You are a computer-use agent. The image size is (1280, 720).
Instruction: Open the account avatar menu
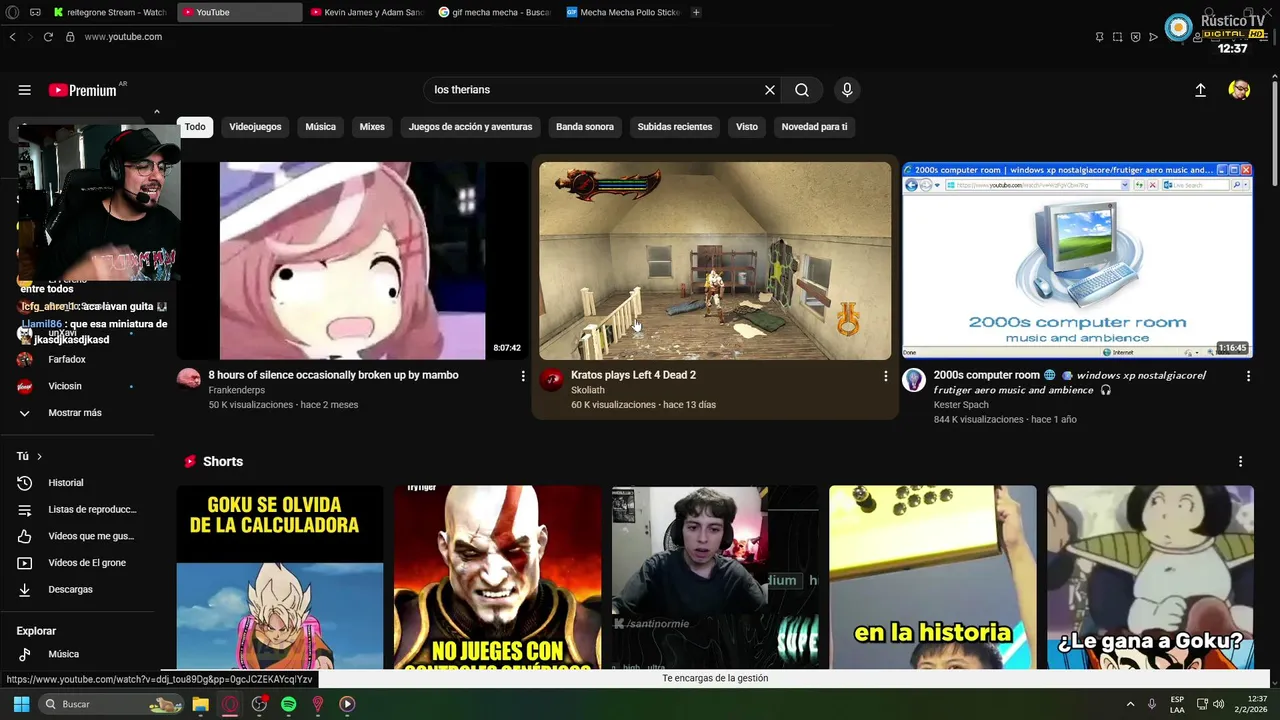pyautogui.click(x=1239, y=90)
